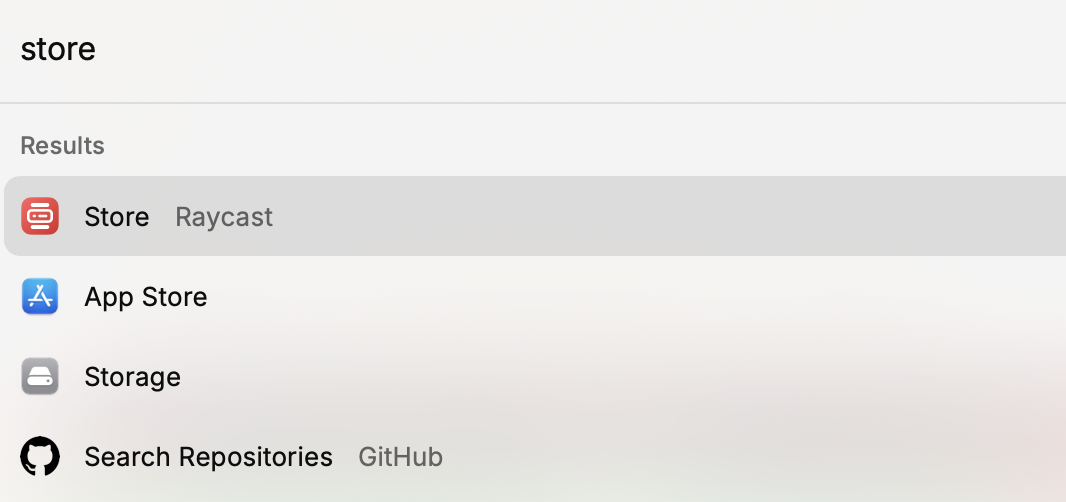Launch App Store from results
The image size is (1066, 502).
(x=535, y=297)
